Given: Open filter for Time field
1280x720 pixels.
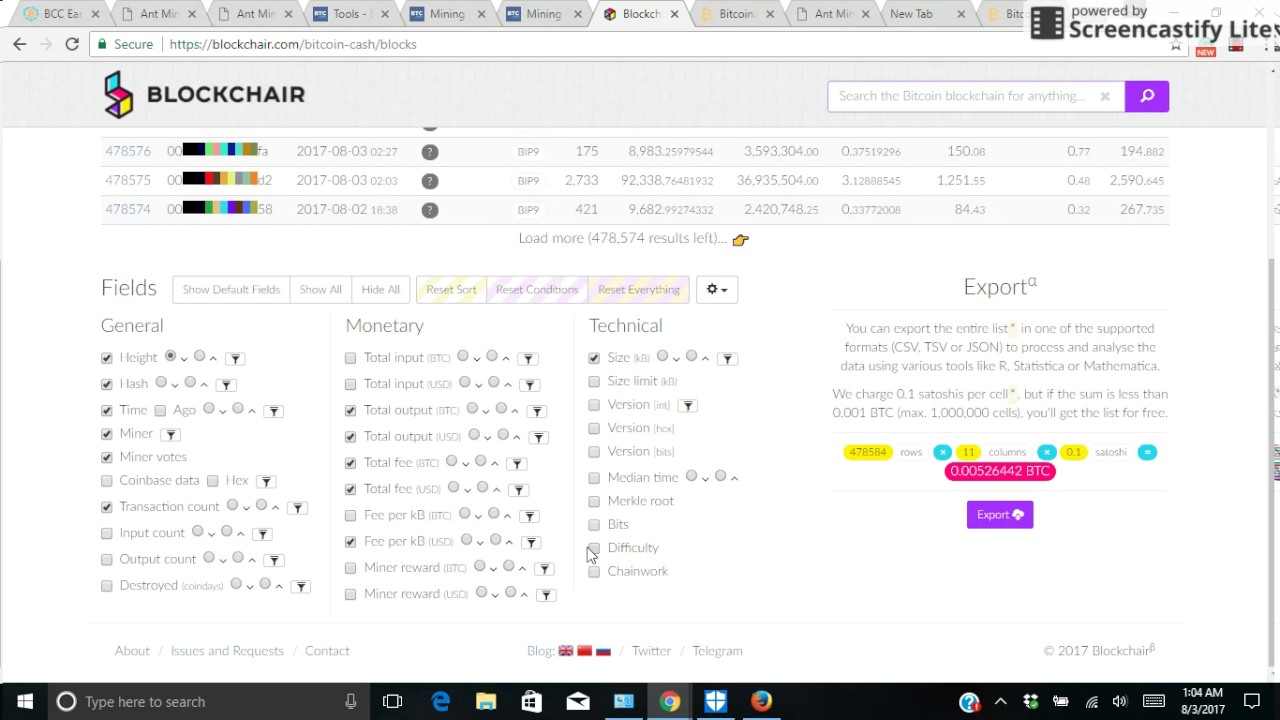Looking at the screenshot, I should (273, 411).
